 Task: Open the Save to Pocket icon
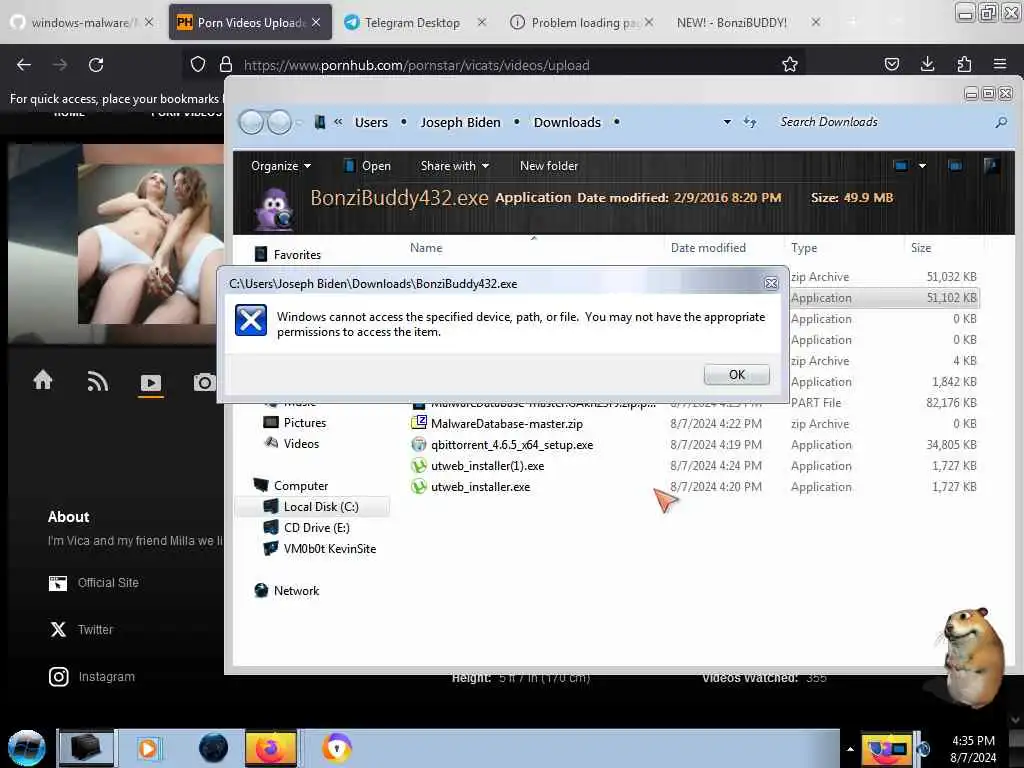pyautogui.click(x=891, y=64)
